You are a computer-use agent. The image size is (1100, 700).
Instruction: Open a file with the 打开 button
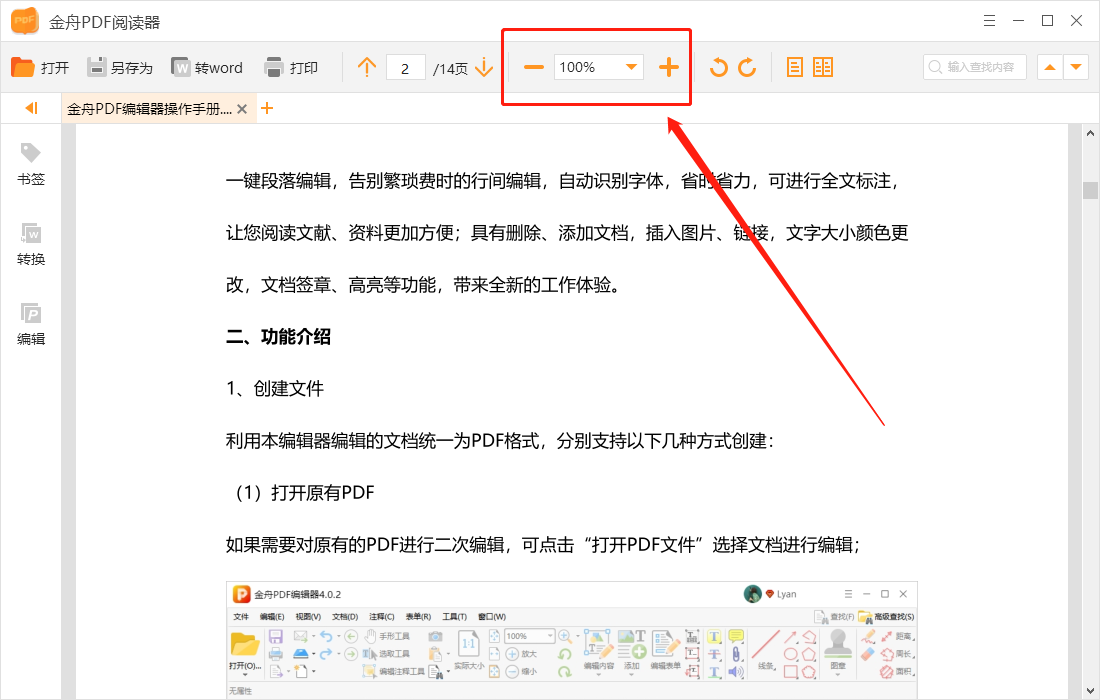tap(40, 67)
